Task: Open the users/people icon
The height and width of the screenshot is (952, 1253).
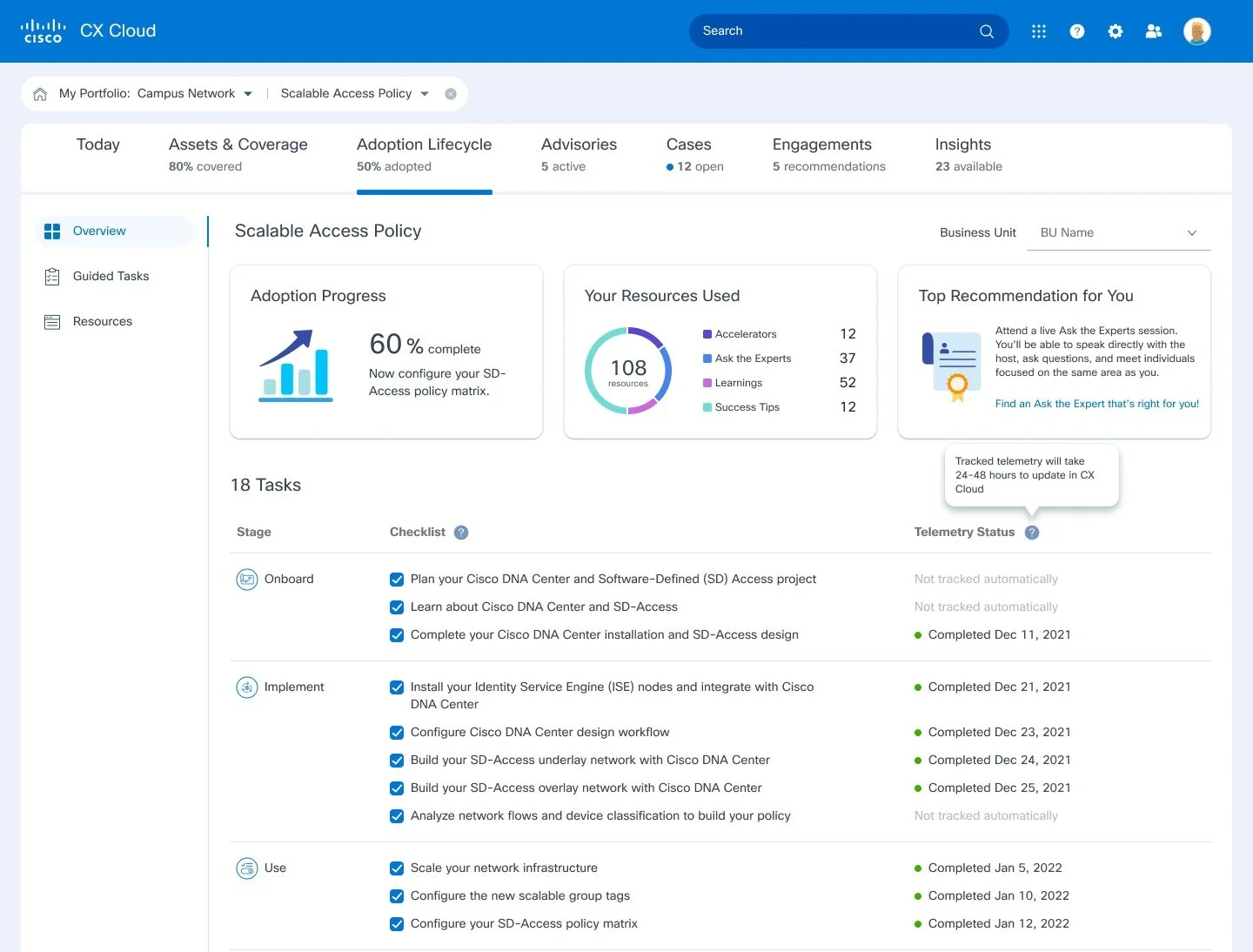Action: pyautogui.click(x=1154, y=31)
